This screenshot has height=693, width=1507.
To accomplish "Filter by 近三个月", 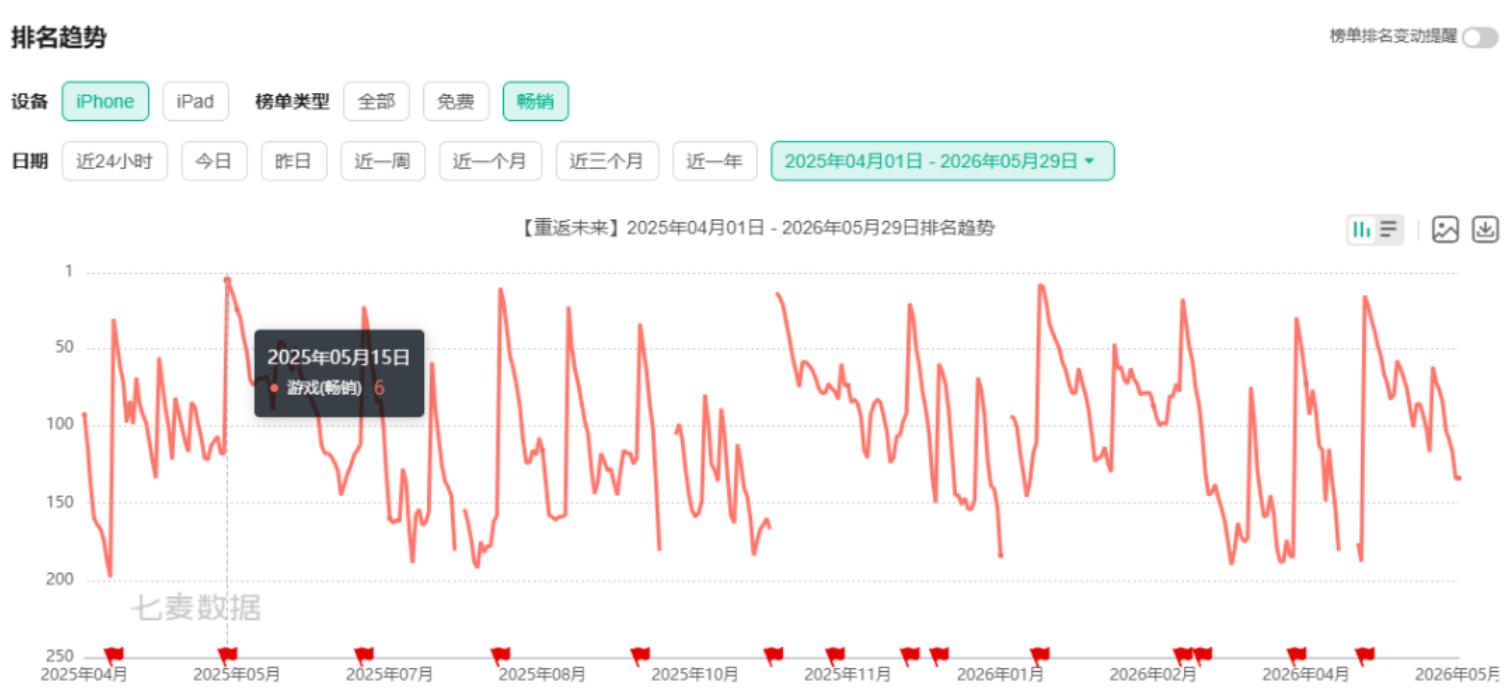I will coord(607,161).
